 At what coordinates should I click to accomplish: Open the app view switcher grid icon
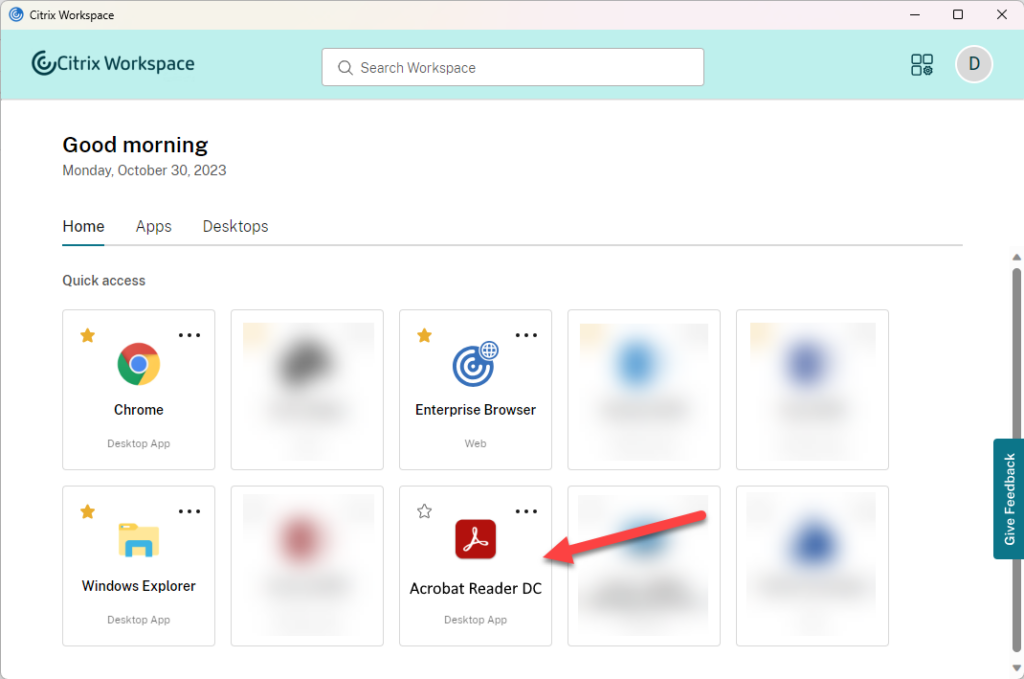point(921,64)
